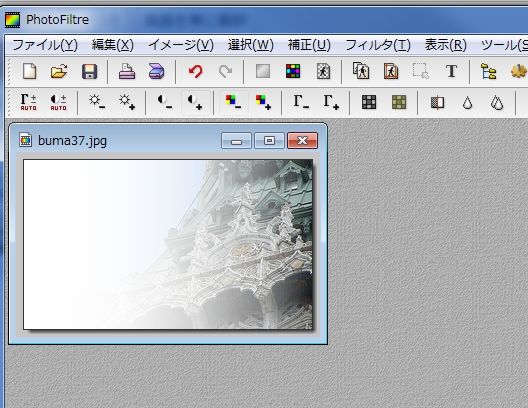Screen dimensions: 528x408
Task: Click the dark grid filter icon
Action: coord(369,102)
